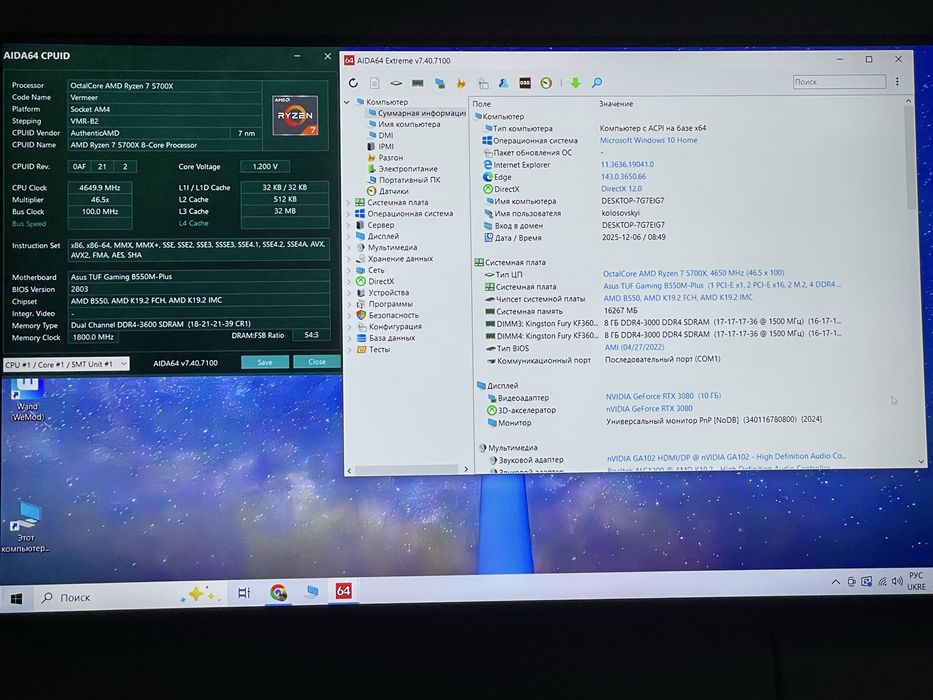The width and height of the screenshot is (933, 700).
Task: Open the three-dot menu in AIDA64 Extreme
Action: (x=897, y=82)
